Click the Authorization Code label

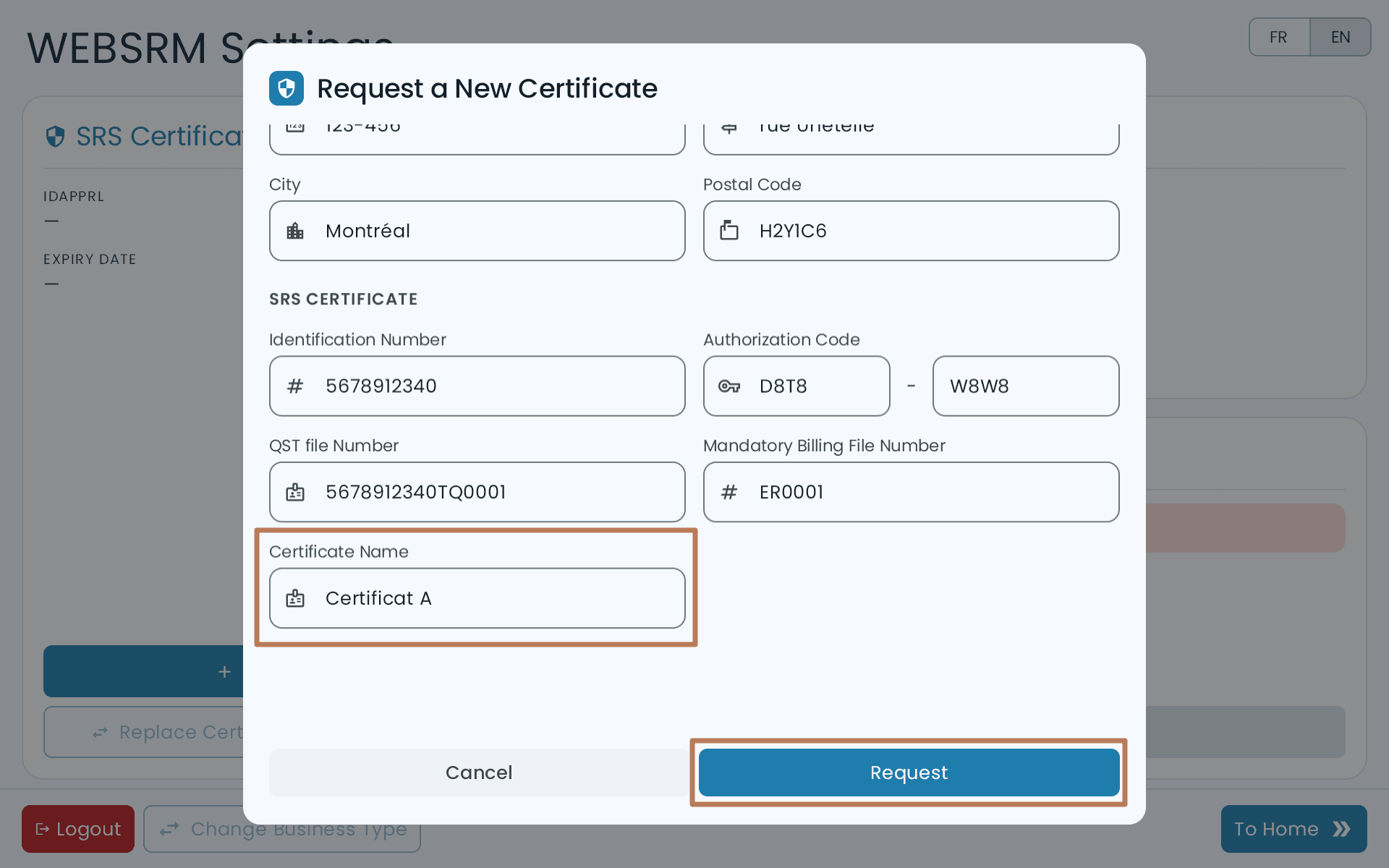click(x=781, y=340)
